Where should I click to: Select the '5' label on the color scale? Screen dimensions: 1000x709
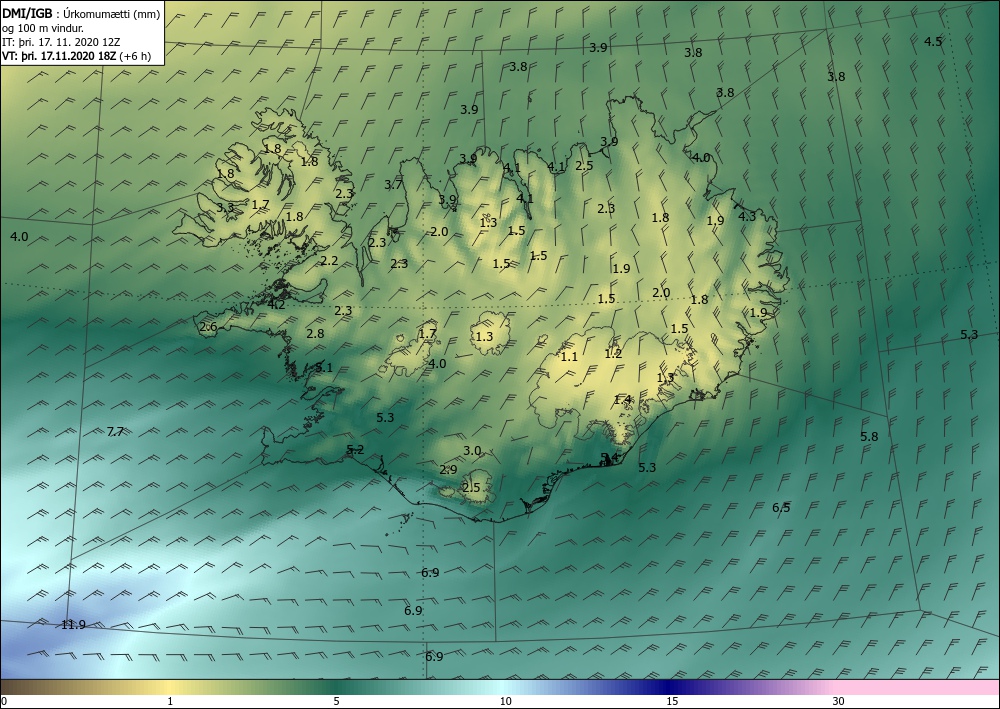336,701
